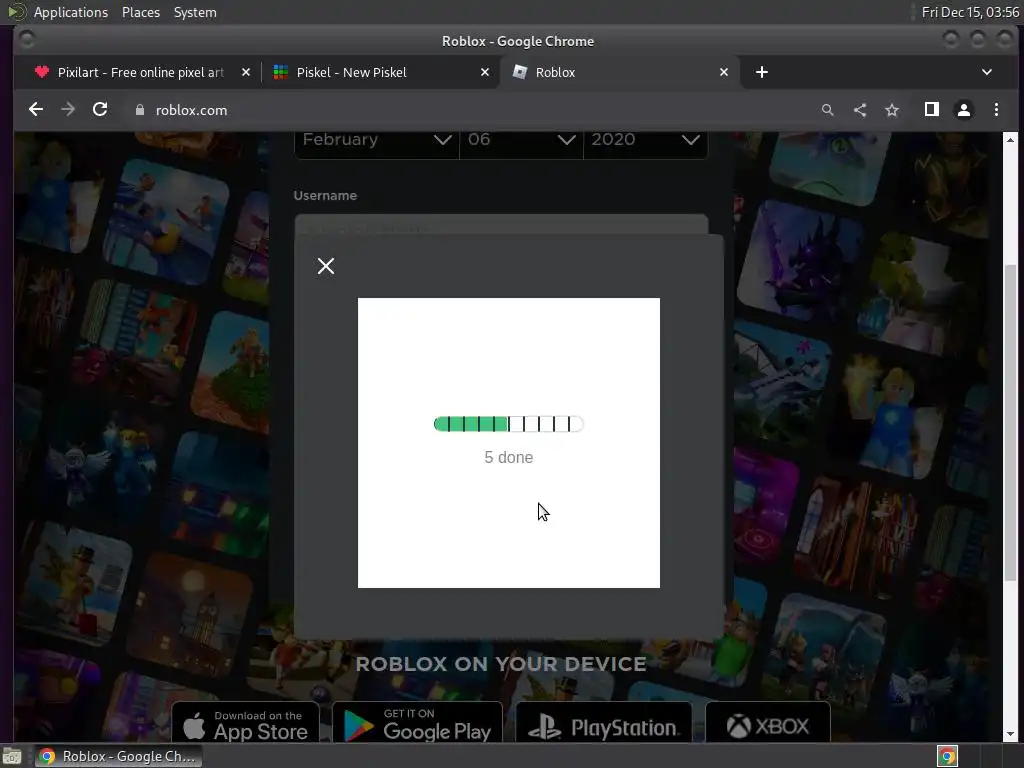Open the Places menu
Viewport: 1024px width, 768px height.
click(x=140, y=12)
